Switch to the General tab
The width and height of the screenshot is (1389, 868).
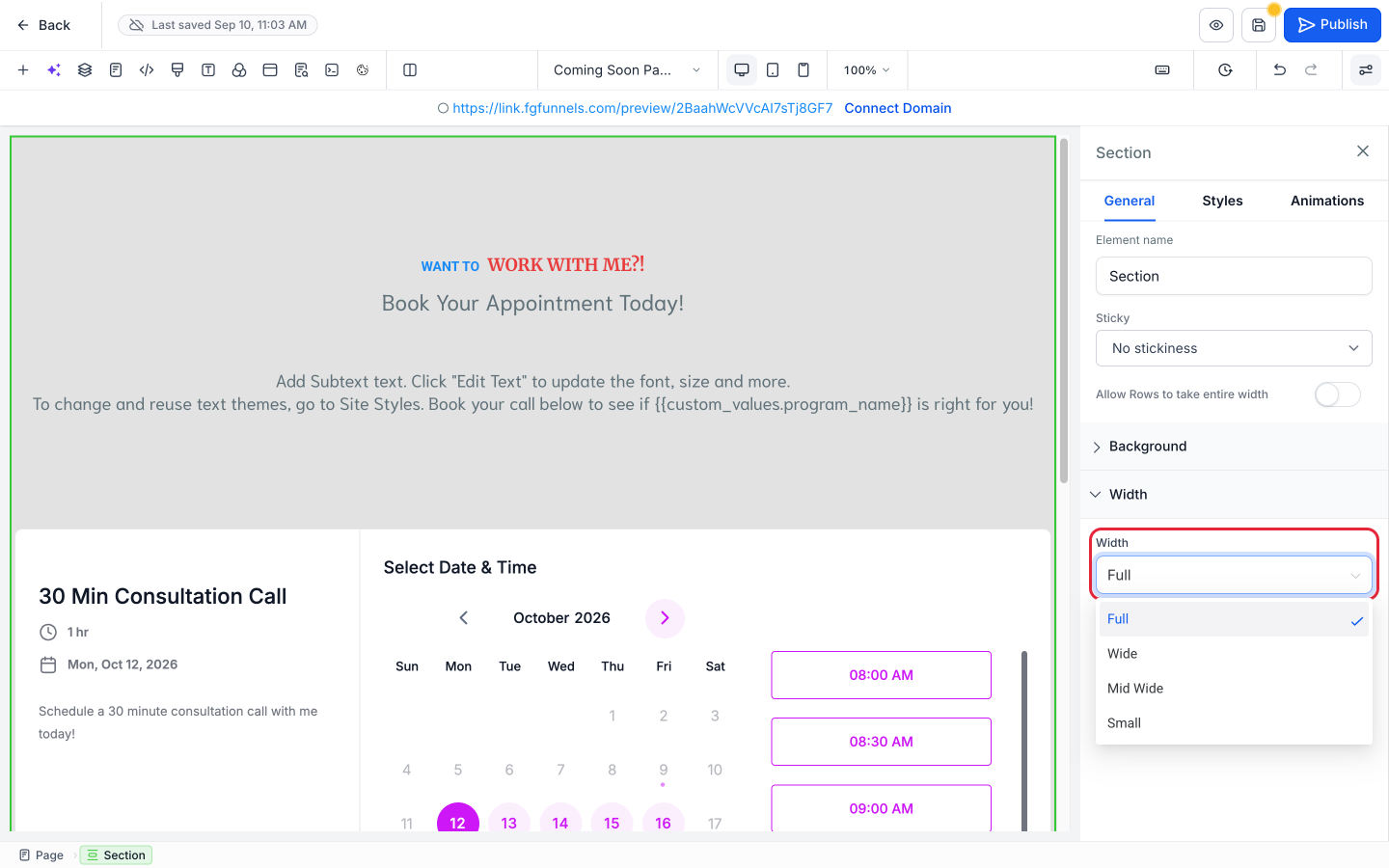[x=1130, y=201]
